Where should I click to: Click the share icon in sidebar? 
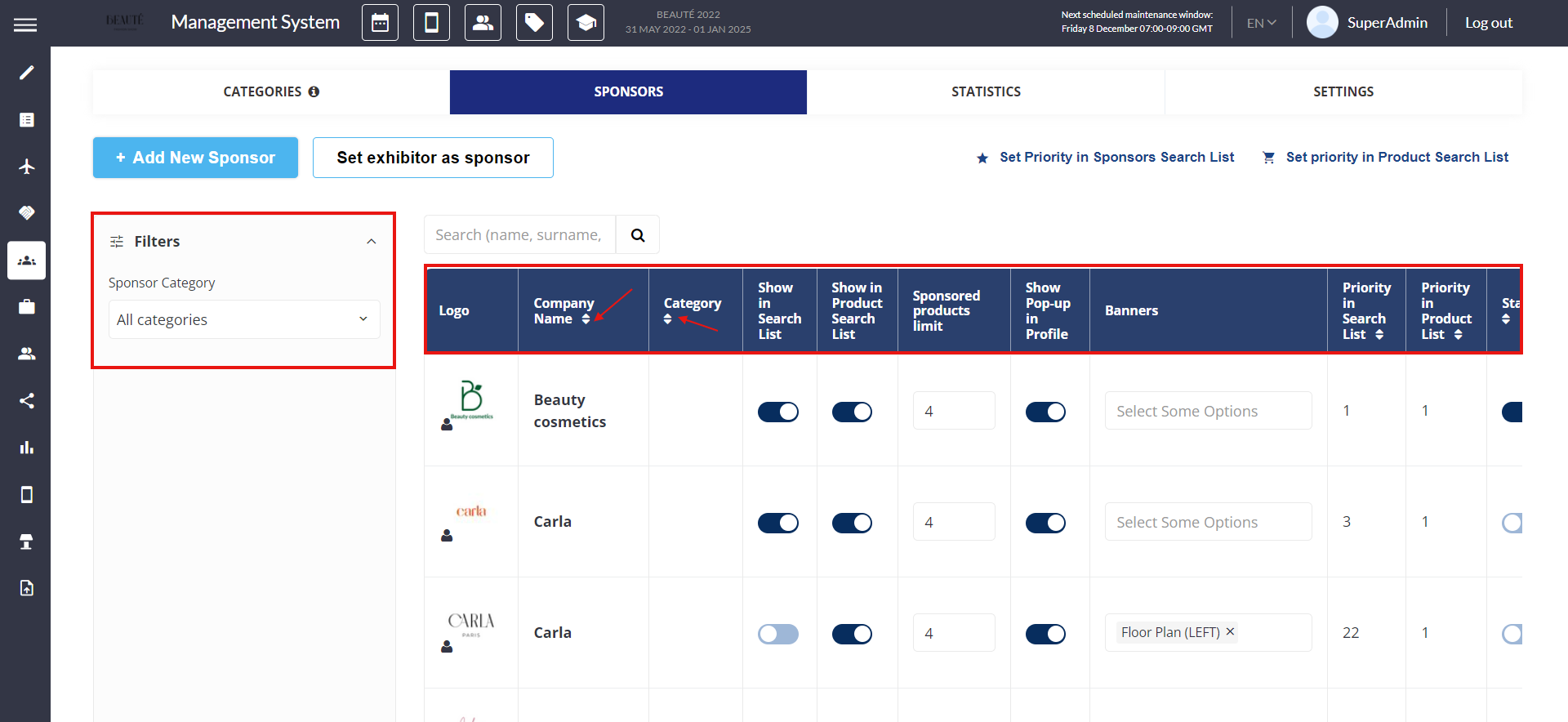(x=26, y=400)
